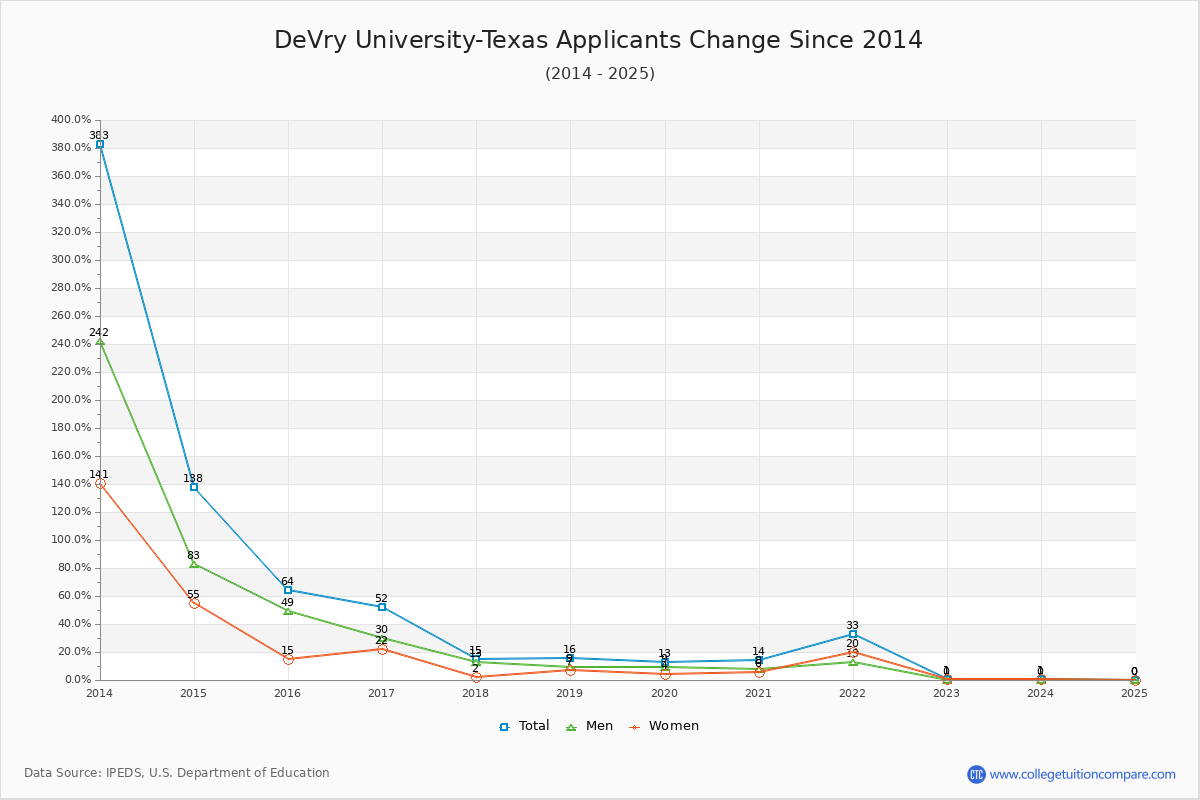The width and height of the screenshot is (1200, 800).
Task: Click the 2021 Total data point 14
Action: point(759,660)
